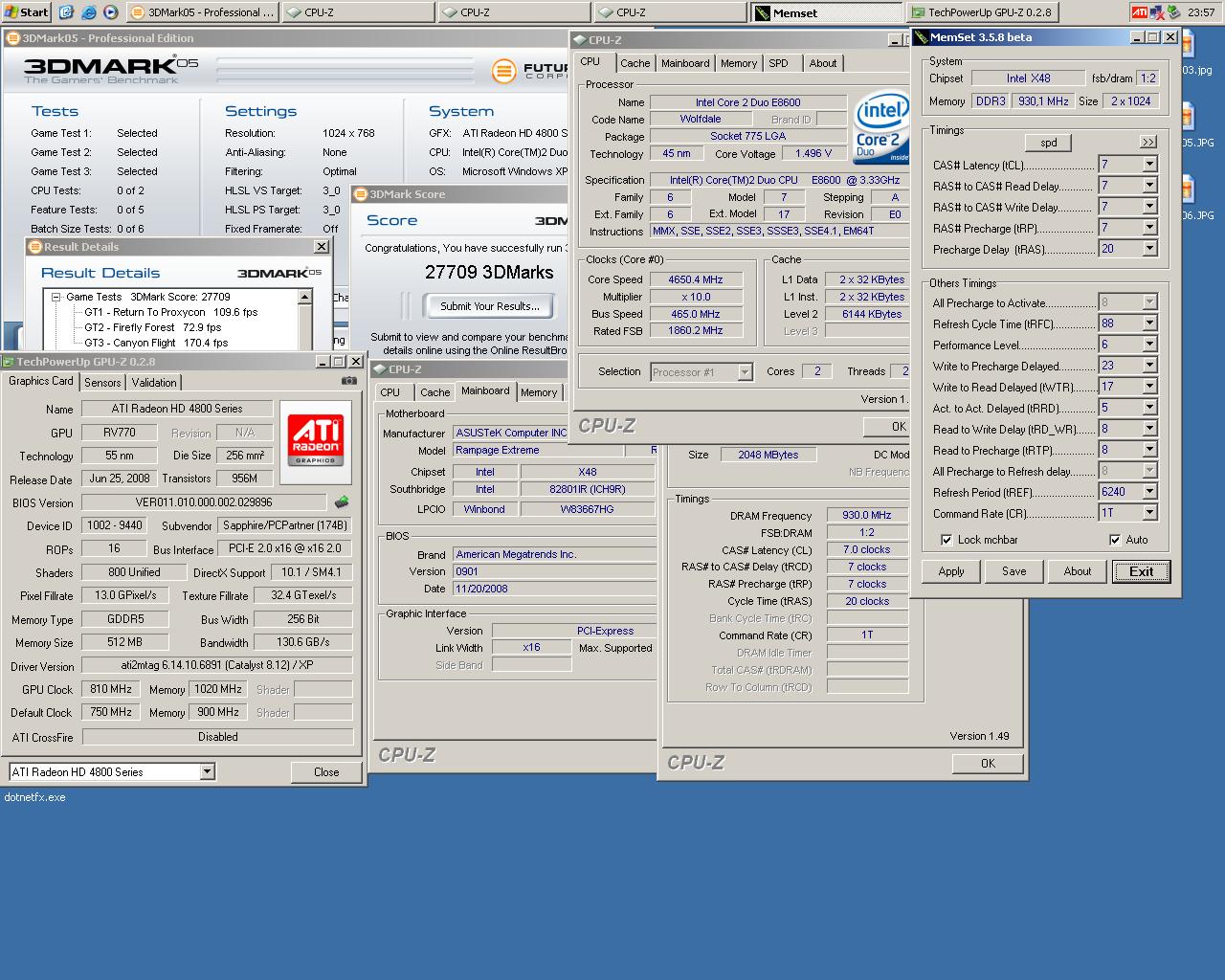This screenshot has width=1225, height=980.
Task: Click Submit Your Results button
Action: pos(489,306)
